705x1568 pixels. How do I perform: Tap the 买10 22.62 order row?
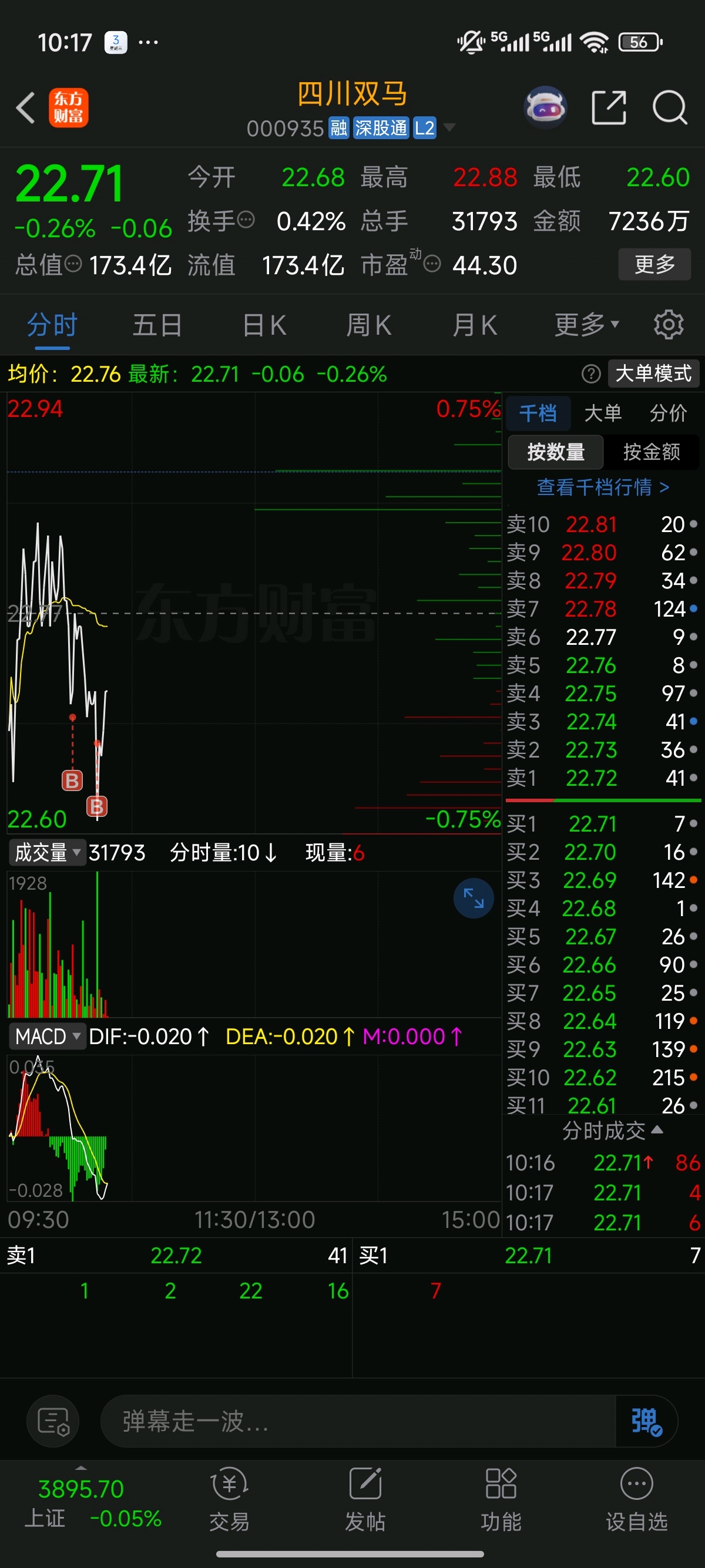603,1077
